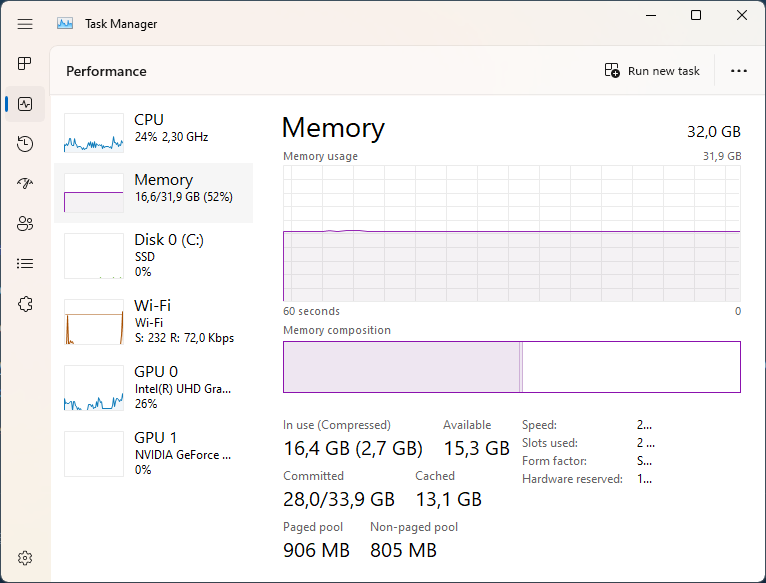Click the Task Manager app icon in title bar

tap(65, 23)
